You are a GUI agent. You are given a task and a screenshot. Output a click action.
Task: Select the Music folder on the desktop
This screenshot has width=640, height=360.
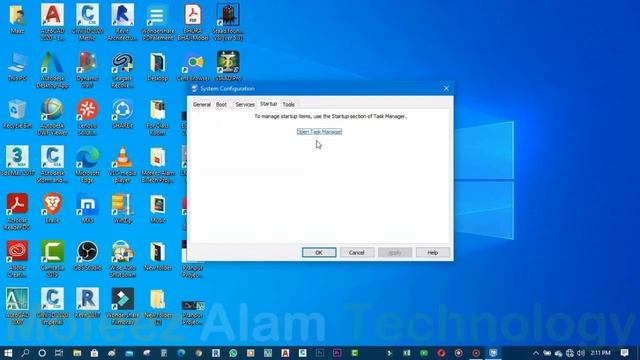tap(158, 208)
